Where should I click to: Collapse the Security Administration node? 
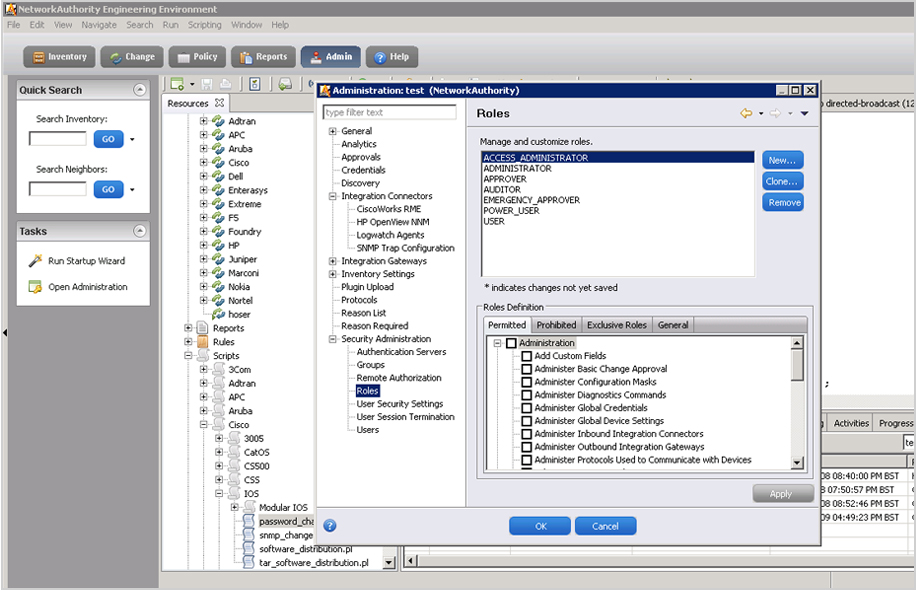[x=332, y=339]
